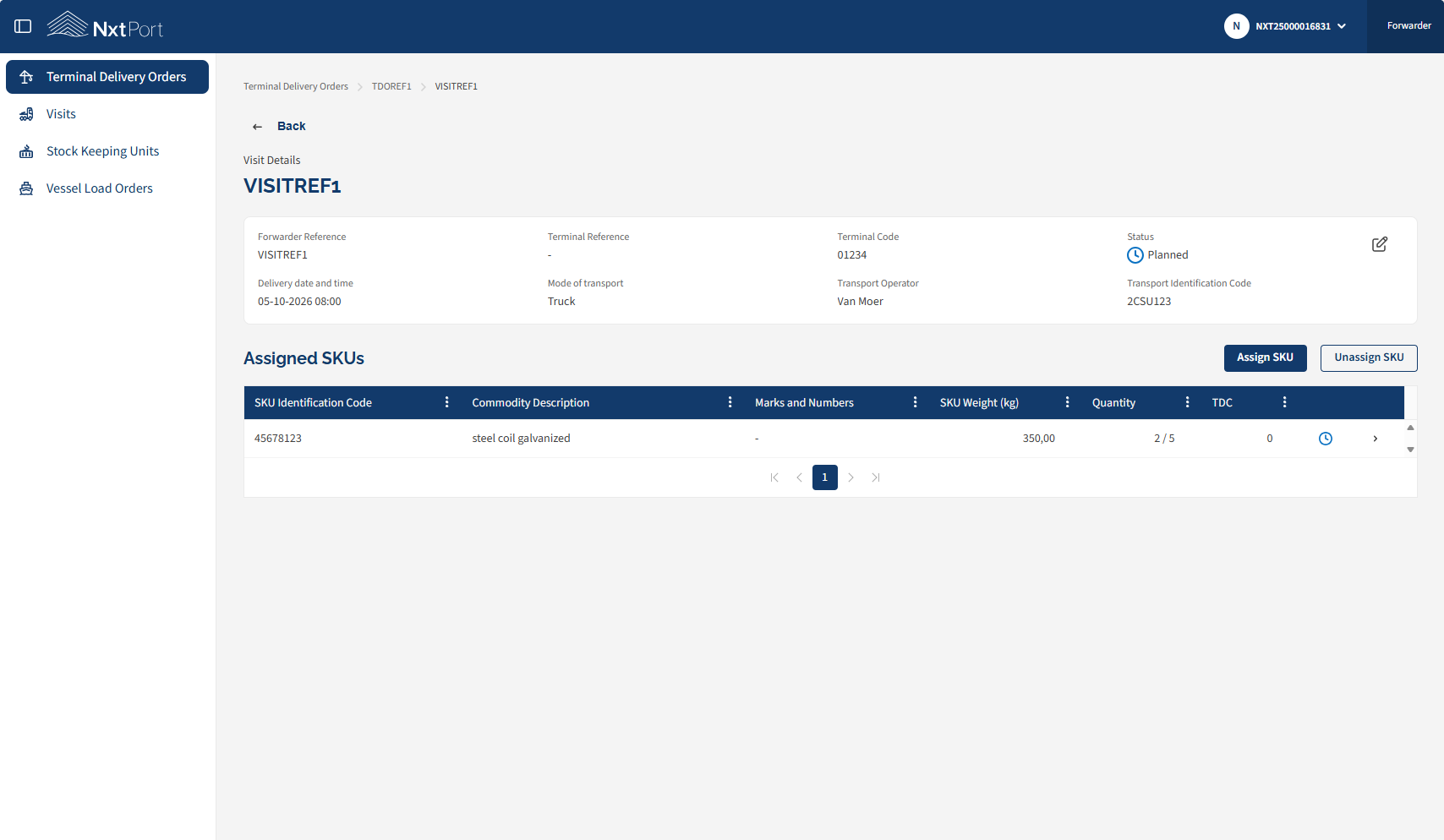The height and width of the screenshot is (840, 1444).
Task: Expand row 45678123 details chevron
Action: (1376, 439)
